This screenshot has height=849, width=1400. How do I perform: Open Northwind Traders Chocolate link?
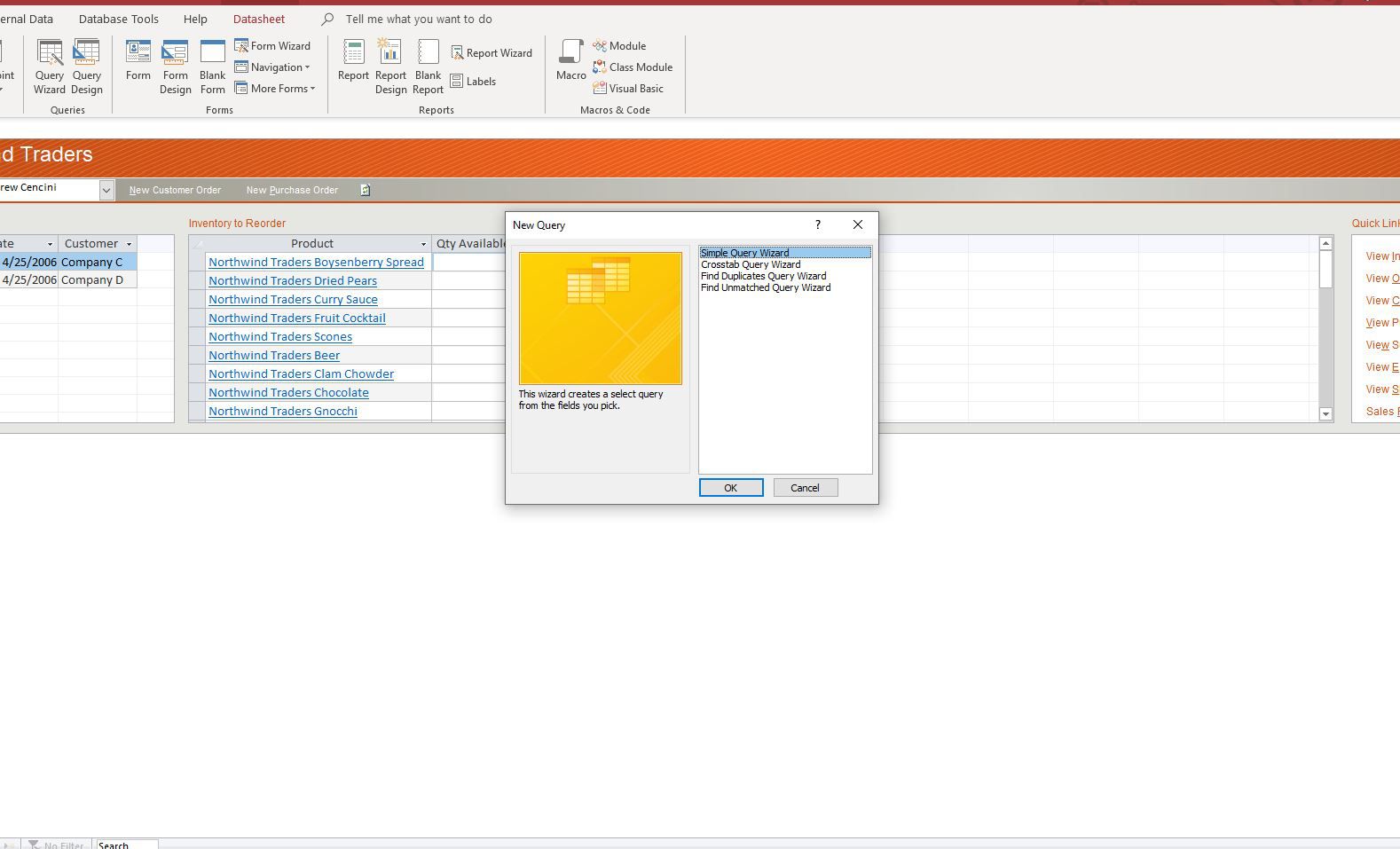point(288,392)
